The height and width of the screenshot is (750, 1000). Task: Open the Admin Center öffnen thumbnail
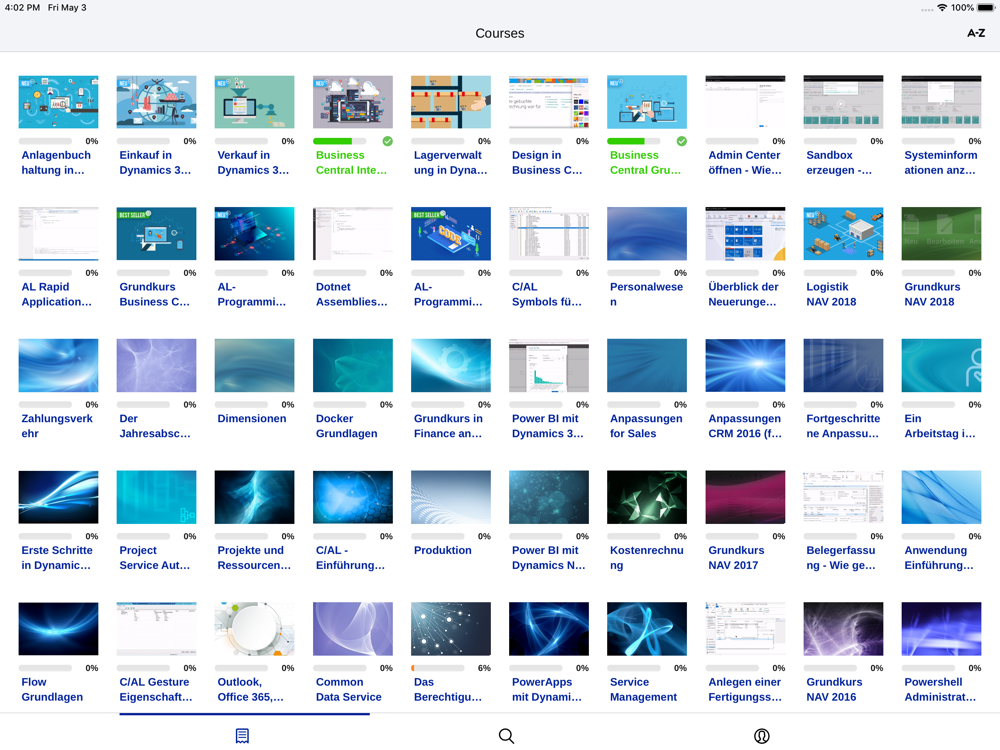click(745, 102)
